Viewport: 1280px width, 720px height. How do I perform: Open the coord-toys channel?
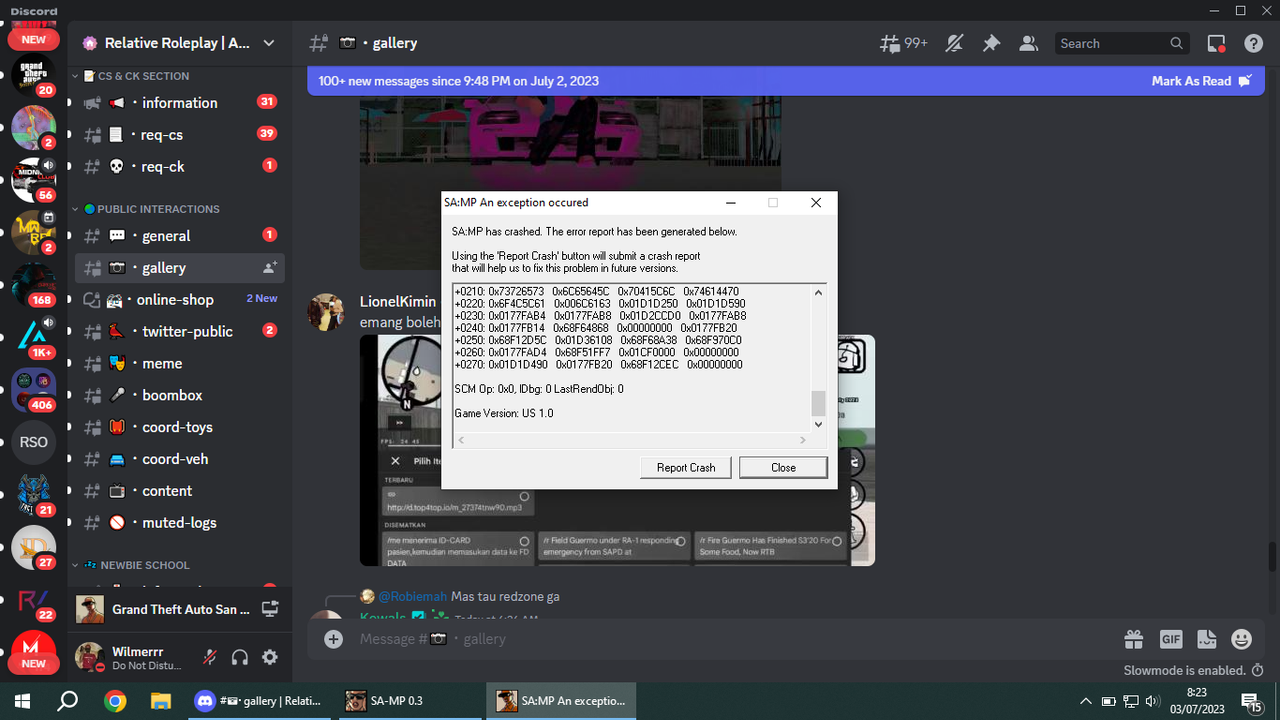point(179,427)
